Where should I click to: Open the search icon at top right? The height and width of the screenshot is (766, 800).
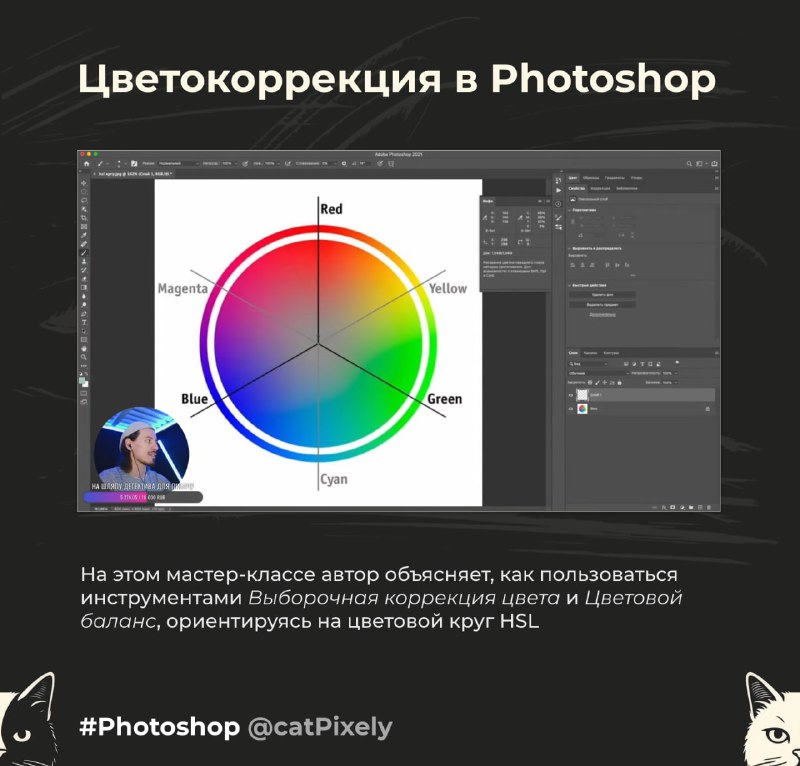689,164
